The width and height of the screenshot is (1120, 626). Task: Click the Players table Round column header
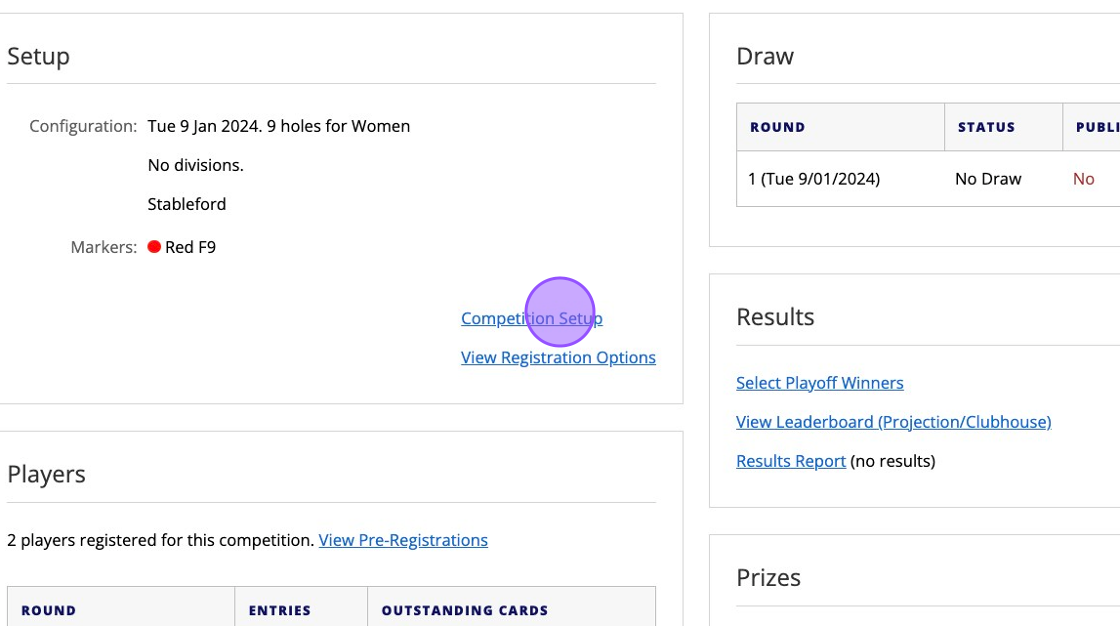[x=48, y=610]
